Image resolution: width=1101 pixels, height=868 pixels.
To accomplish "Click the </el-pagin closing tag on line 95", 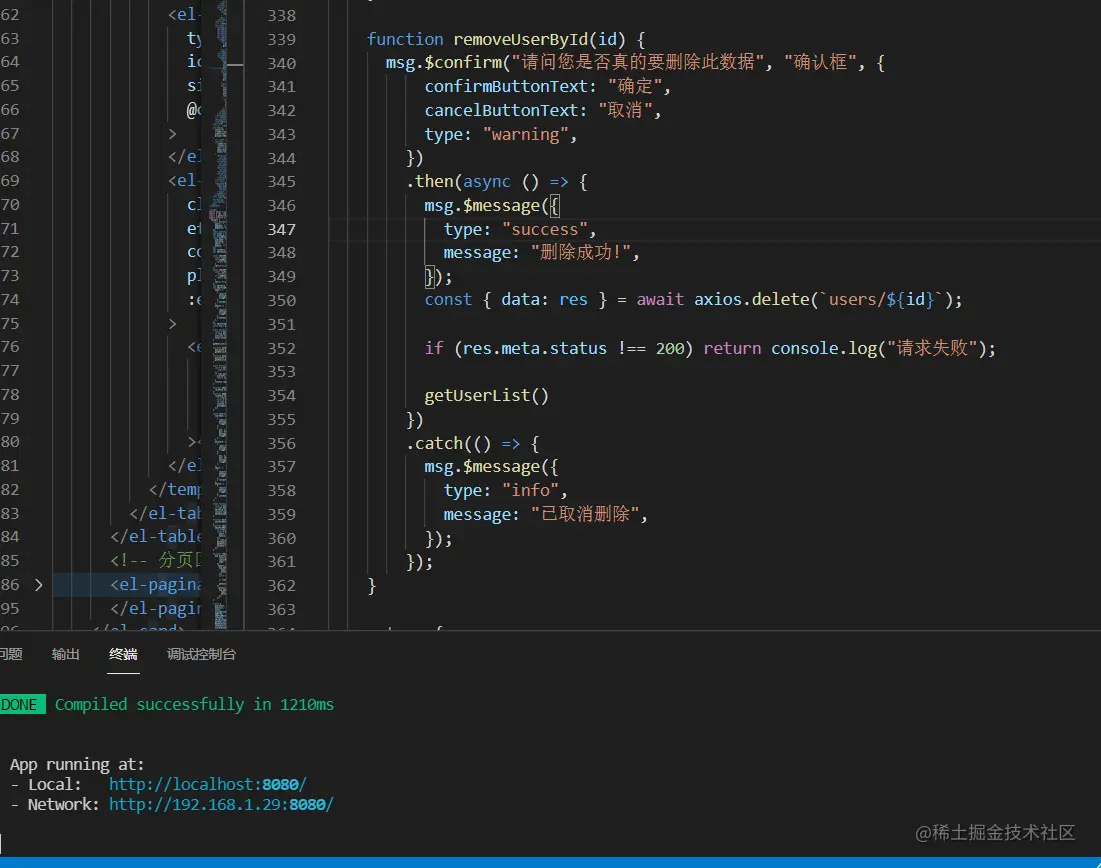I will (155, 608).
